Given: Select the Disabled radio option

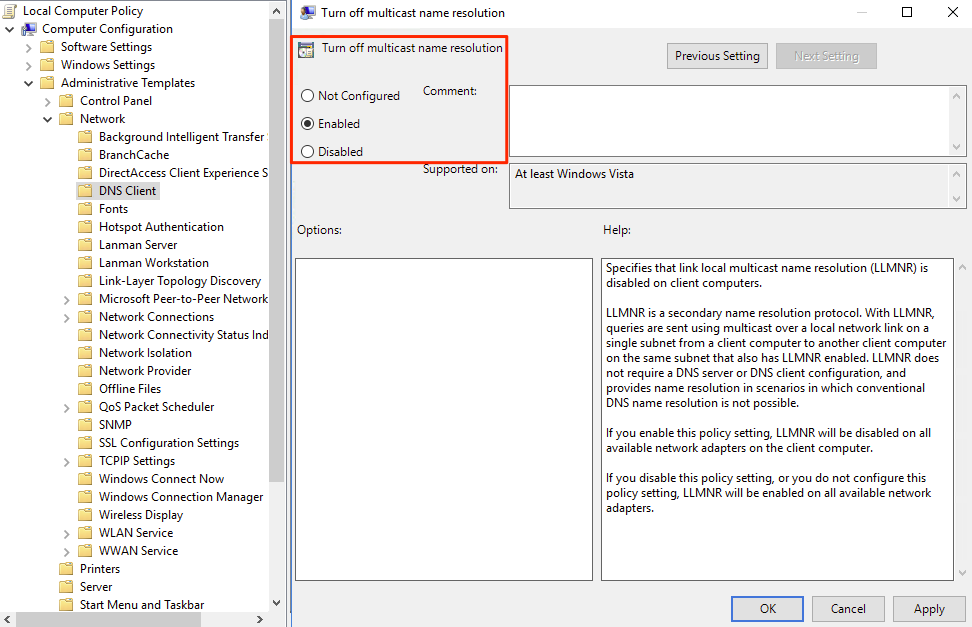Looking at the screenshot, I should [x=308, y=152].
